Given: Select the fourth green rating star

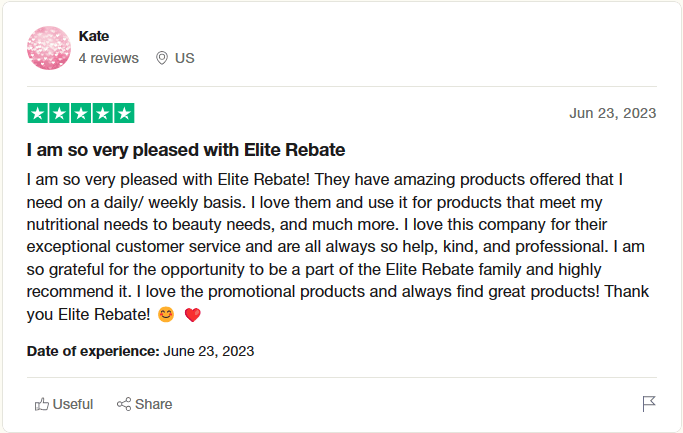Looking at the screenshot, I should (x=102, y=113).
